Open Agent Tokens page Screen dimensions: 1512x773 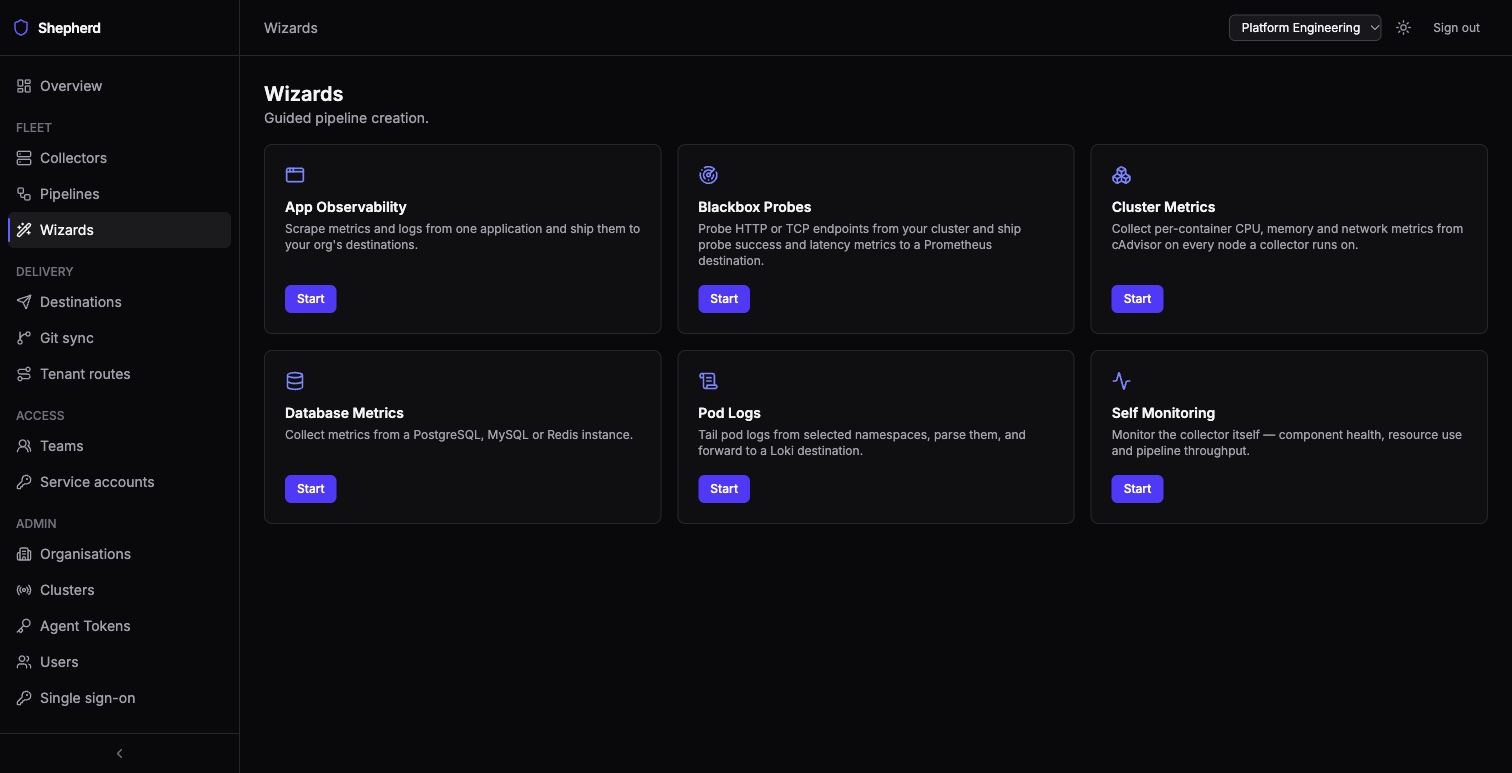coord(119,626)
